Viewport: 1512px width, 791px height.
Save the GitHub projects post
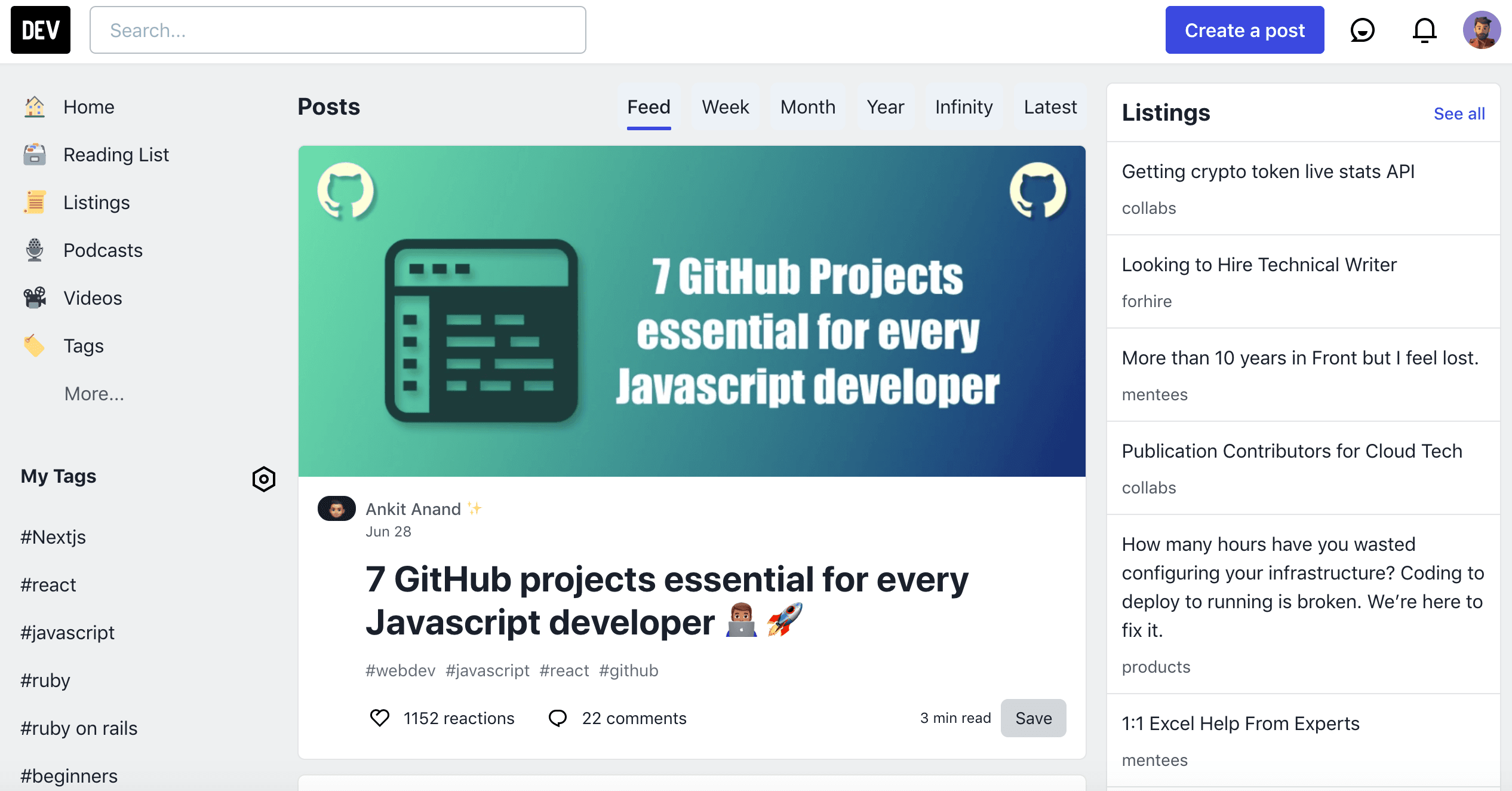(x=1033, y=718)
